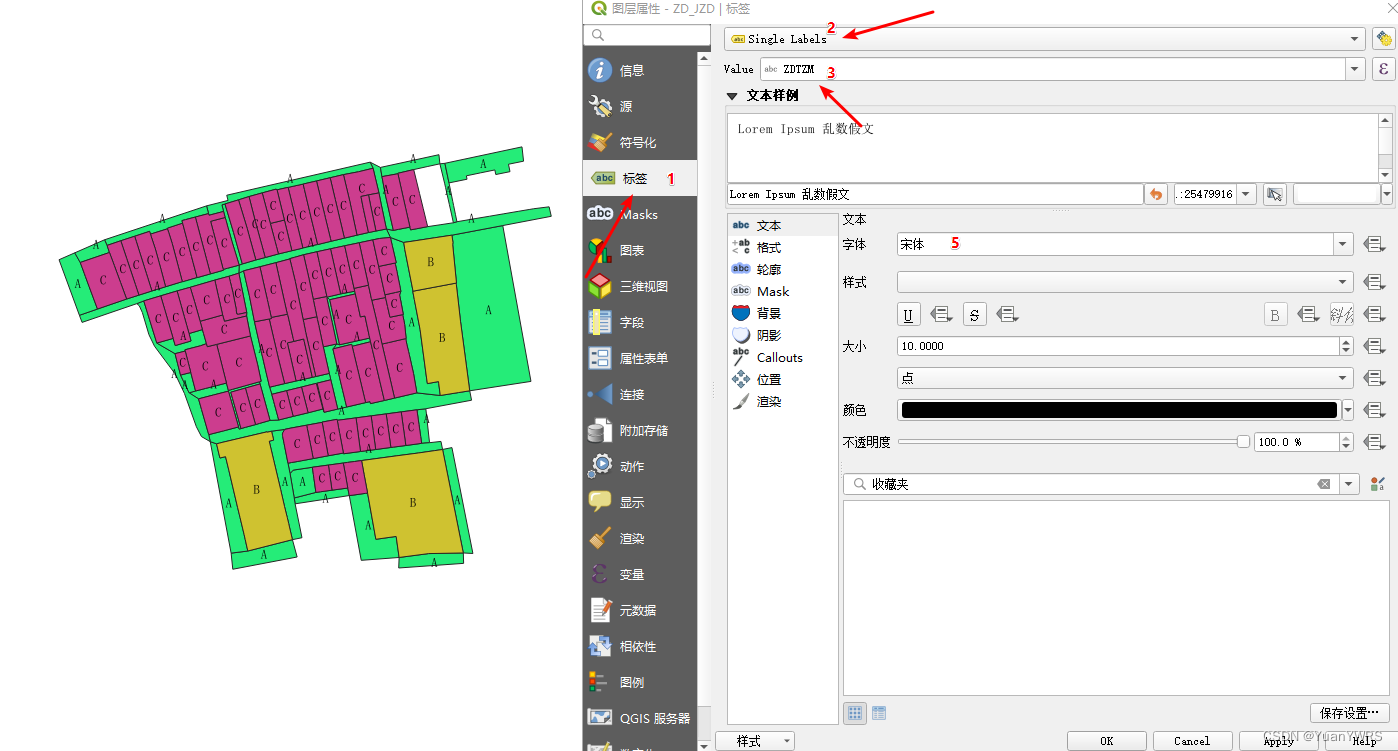Switch favorites to icon grid view
Viewport: 1398px width, 751px height.
pos(855,713)
